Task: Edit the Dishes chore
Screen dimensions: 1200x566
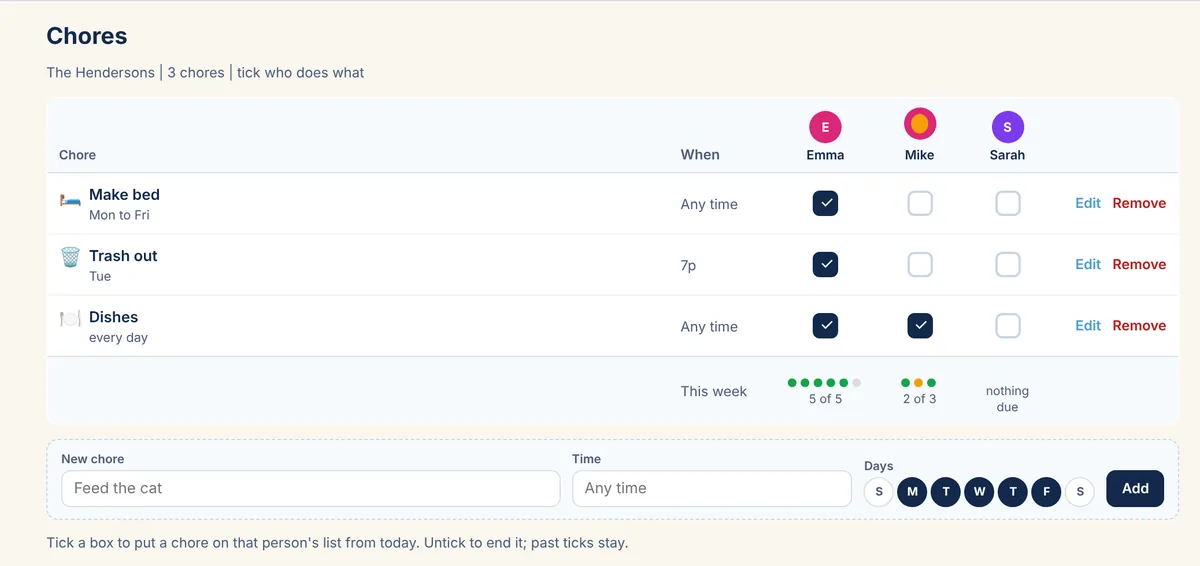Action: point(1088,325)
